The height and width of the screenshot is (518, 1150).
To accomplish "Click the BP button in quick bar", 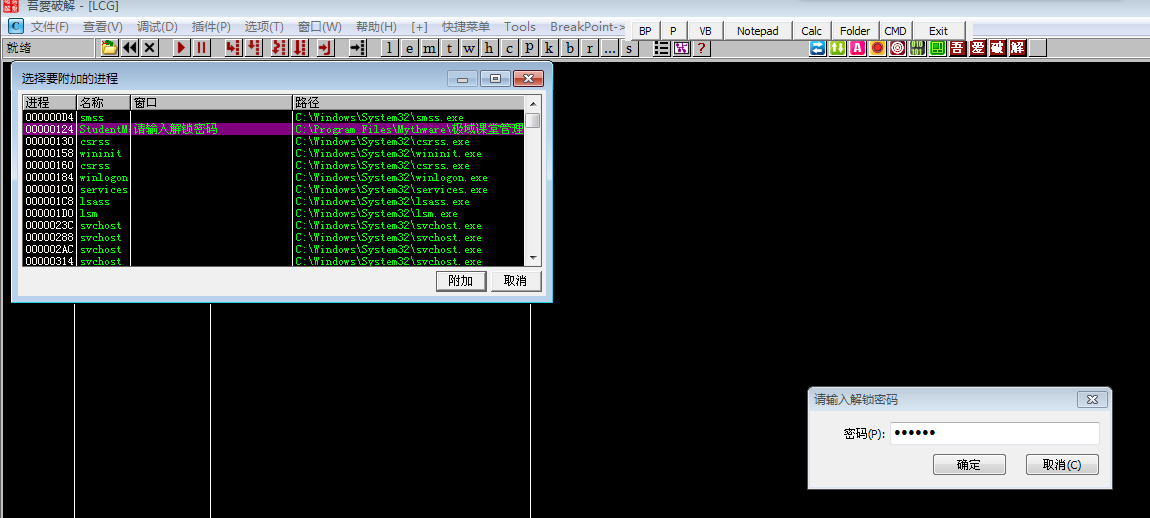I will (x=645, y=31).
